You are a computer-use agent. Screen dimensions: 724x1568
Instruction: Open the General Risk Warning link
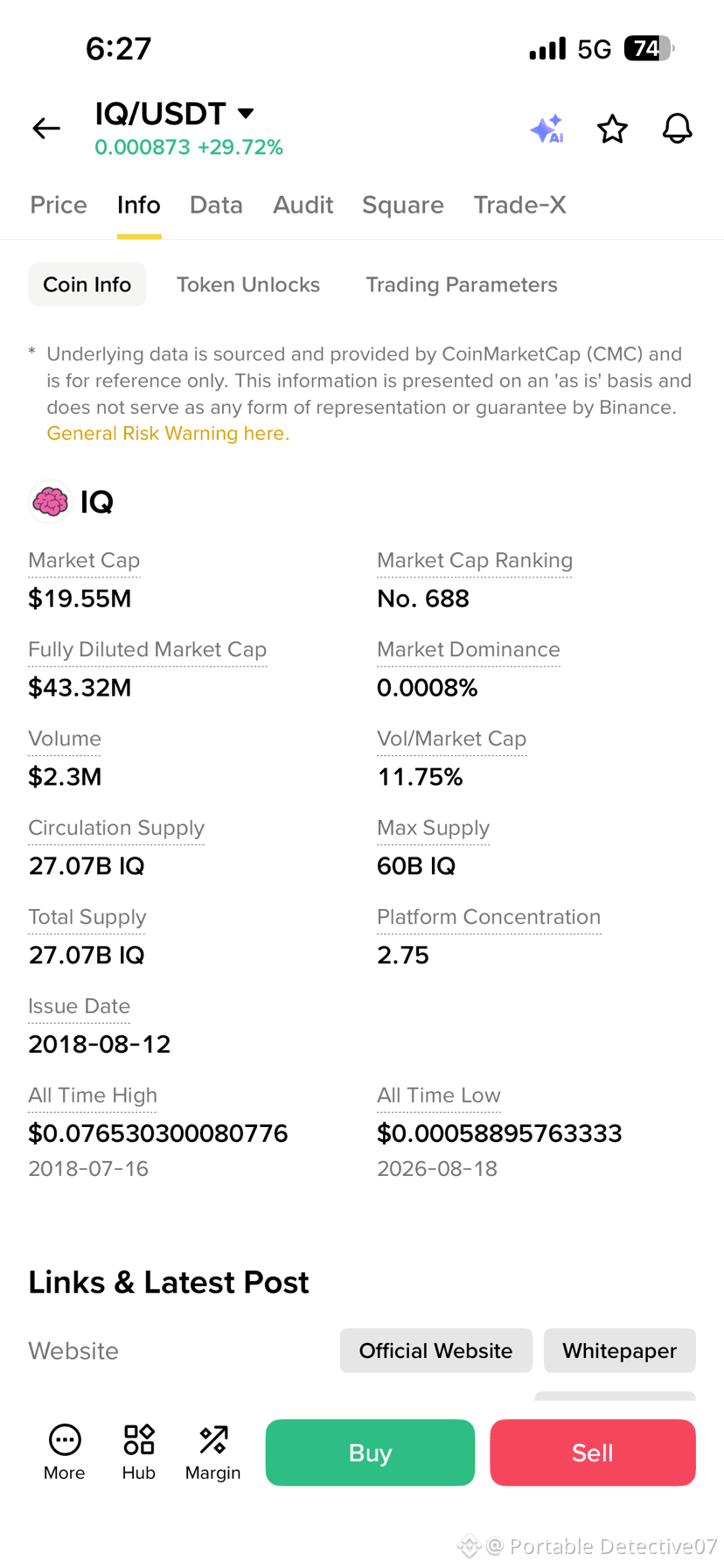168,434
